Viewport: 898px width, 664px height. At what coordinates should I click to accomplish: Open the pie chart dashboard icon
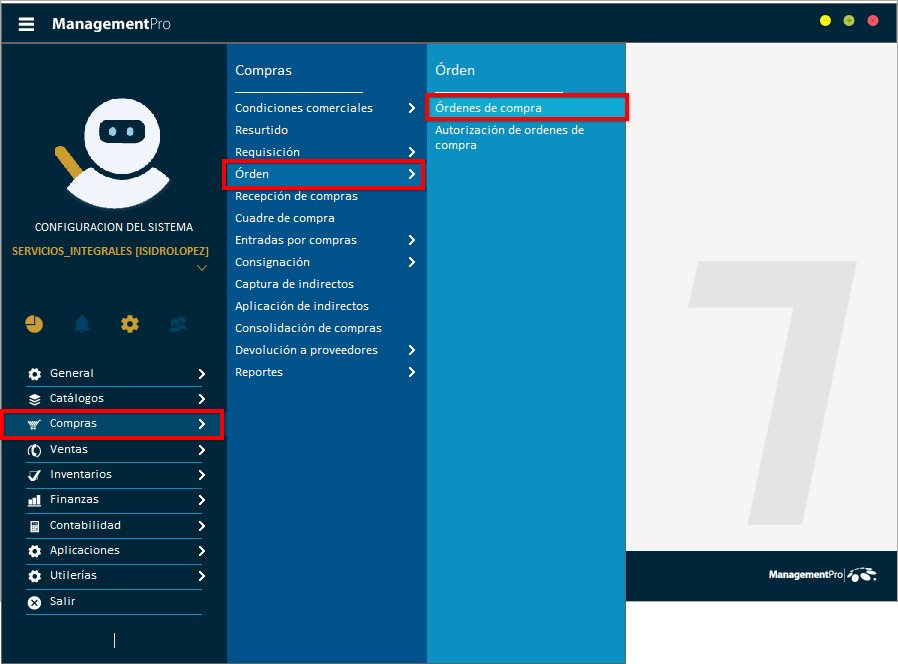coord(34,324)
